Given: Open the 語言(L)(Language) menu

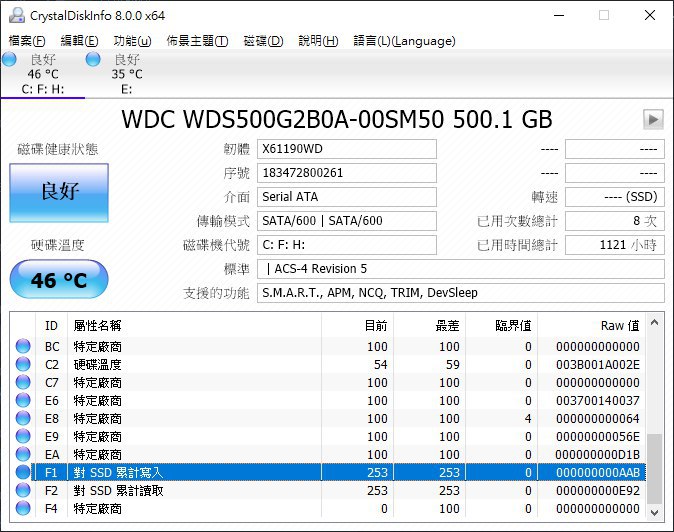Looking at the screenshot, I should [x=404, y=41].
